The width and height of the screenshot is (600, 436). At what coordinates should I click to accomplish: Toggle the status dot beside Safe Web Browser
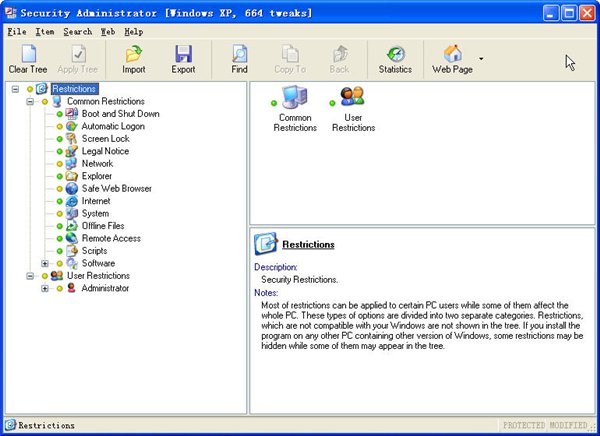pyautogui.click(x=59, y=189)
